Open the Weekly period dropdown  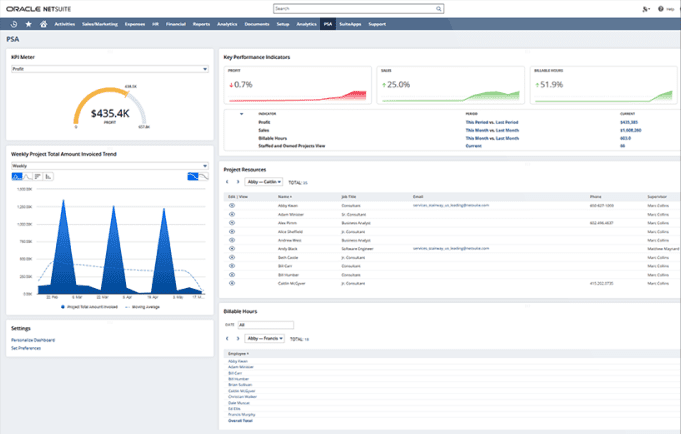204,165
